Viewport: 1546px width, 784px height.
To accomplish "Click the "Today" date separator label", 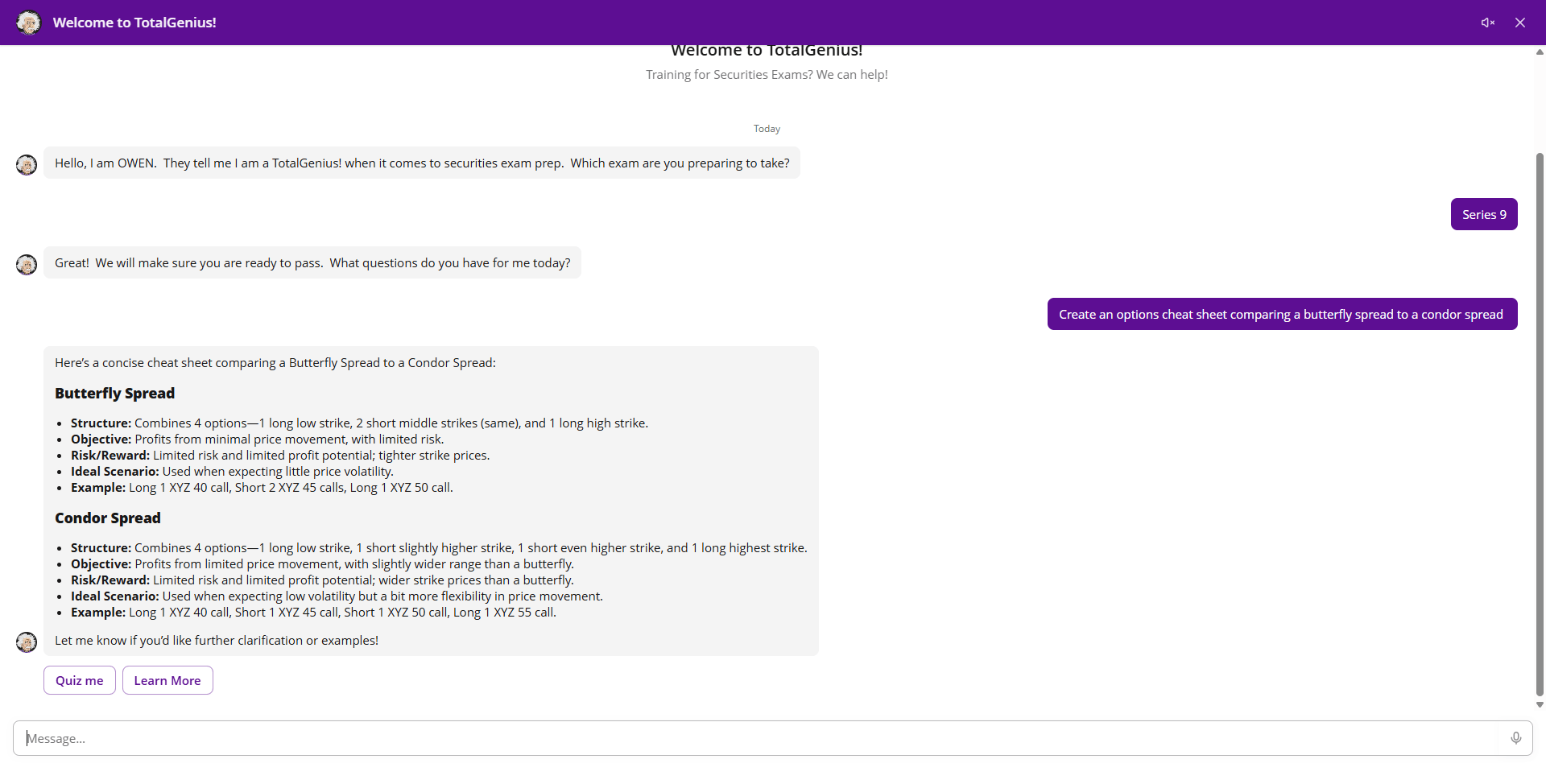I will pyautogui.click(x=767, y=129).
